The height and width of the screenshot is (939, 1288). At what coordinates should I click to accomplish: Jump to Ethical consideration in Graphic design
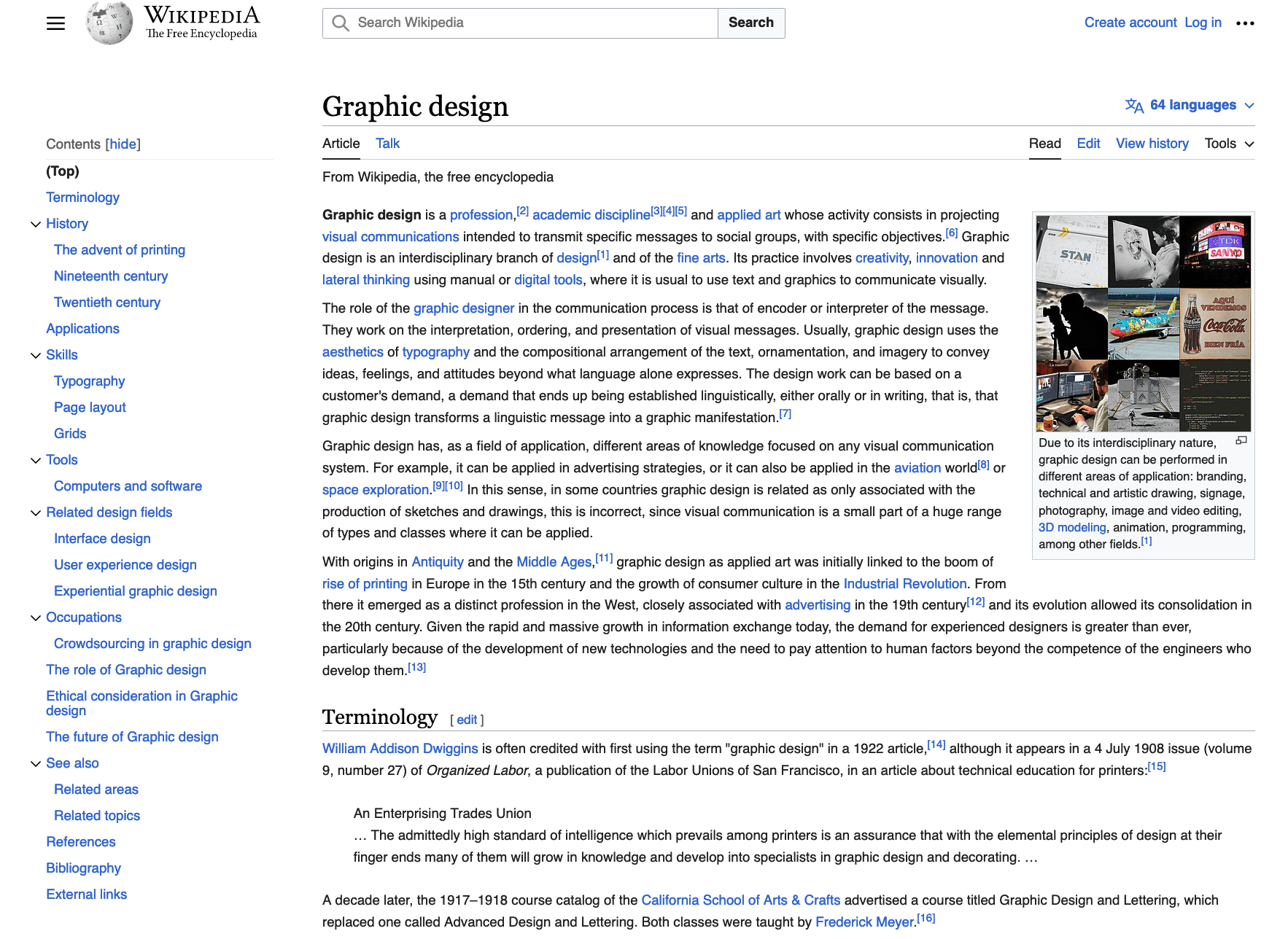click(141, 704)
